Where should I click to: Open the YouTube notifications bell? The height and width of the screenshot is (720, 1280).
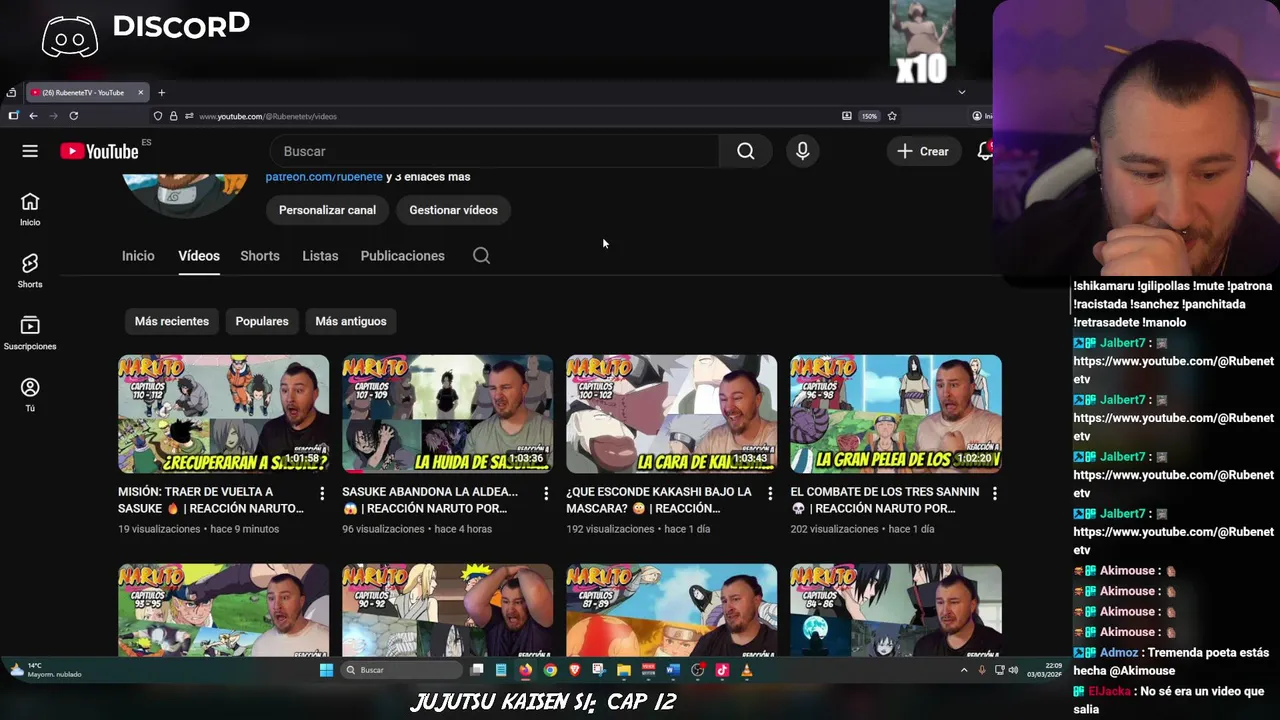(985, 151)
